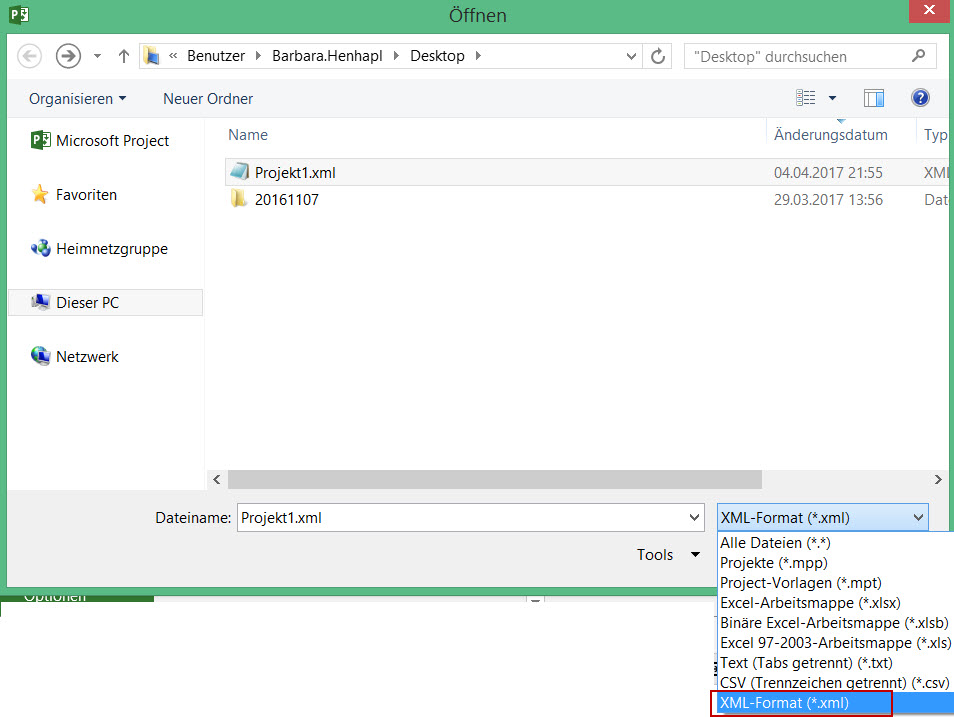
Task: Sort by the Änderungsdatum column header
Action: (830, 135)
